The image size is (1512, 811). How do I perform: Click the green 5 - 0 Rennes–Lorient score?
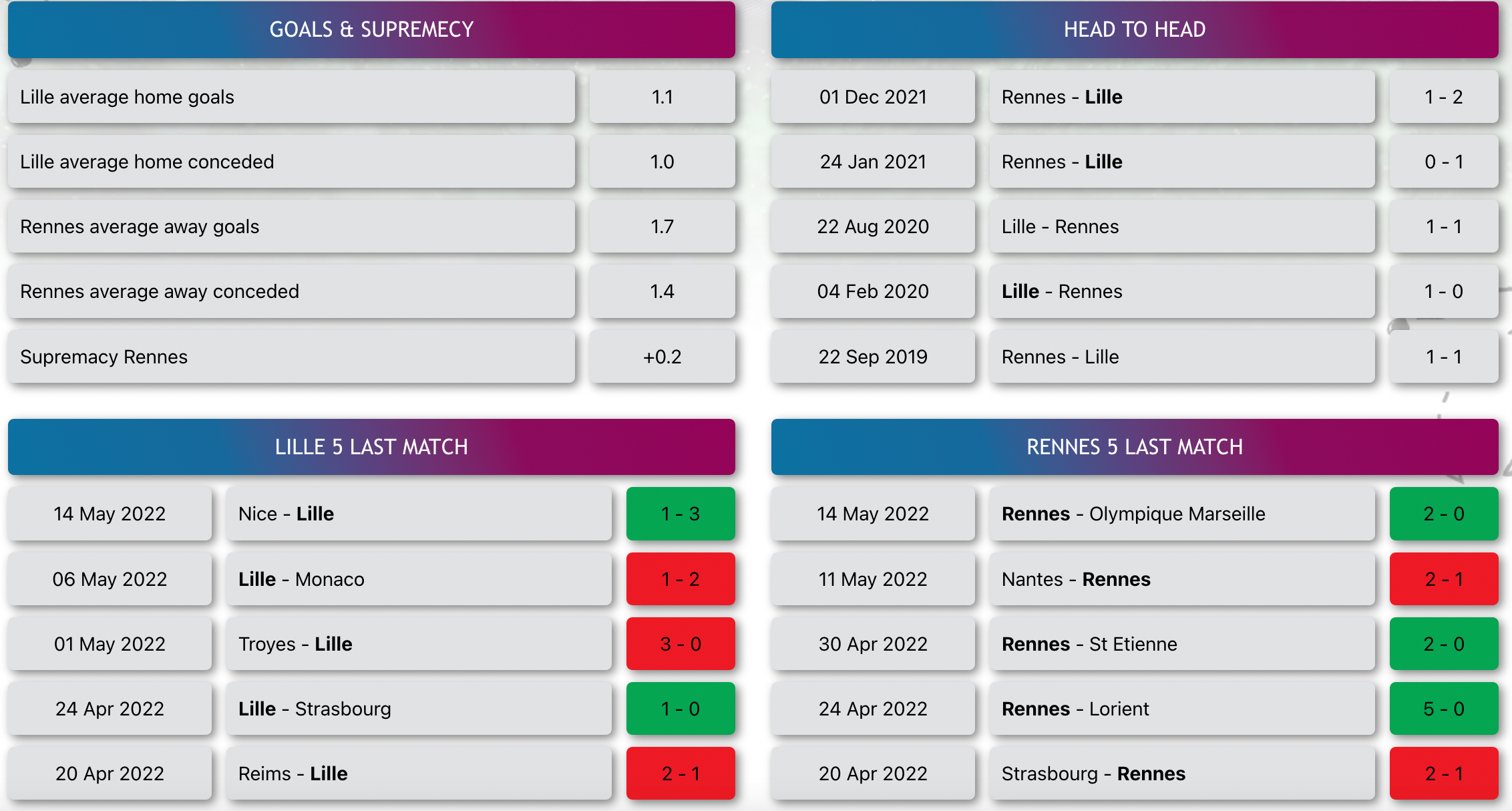click(x=1444, y=709)
